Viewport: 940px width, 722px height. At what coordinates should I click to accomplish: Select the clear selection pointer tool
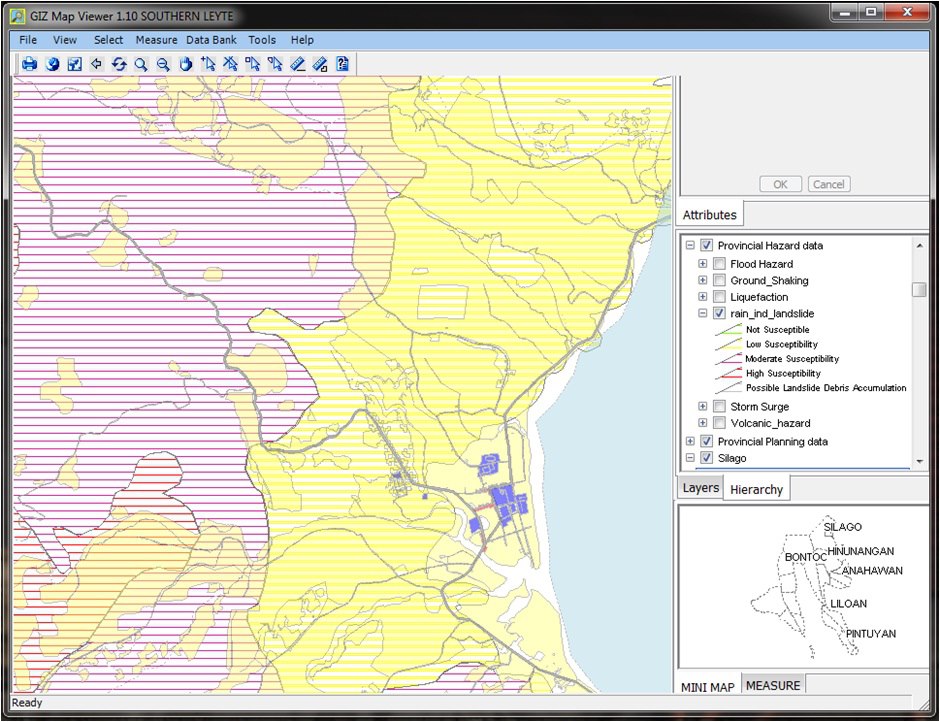tap(230, 64)
